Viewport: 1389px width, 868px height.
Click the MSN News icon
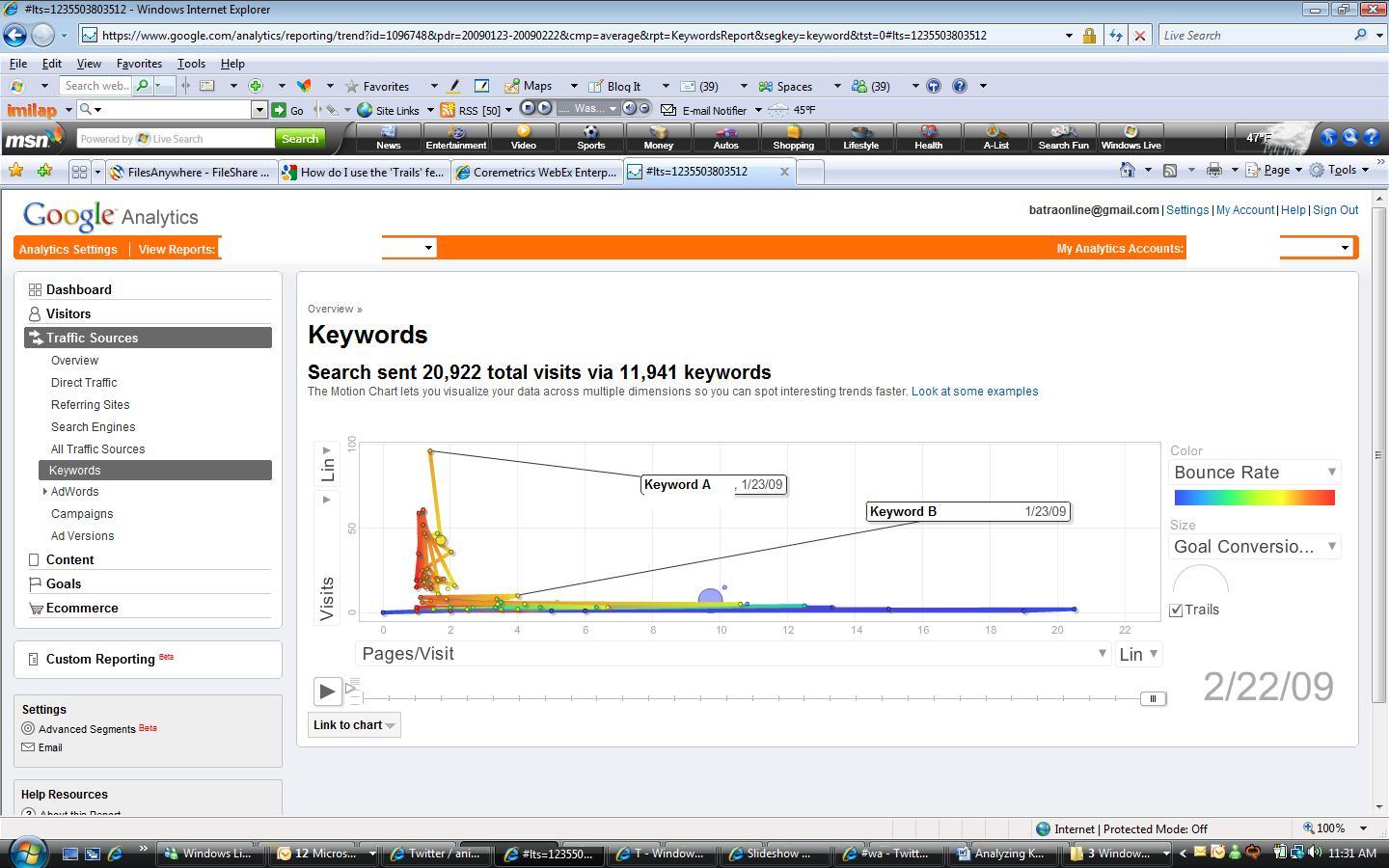389,138
